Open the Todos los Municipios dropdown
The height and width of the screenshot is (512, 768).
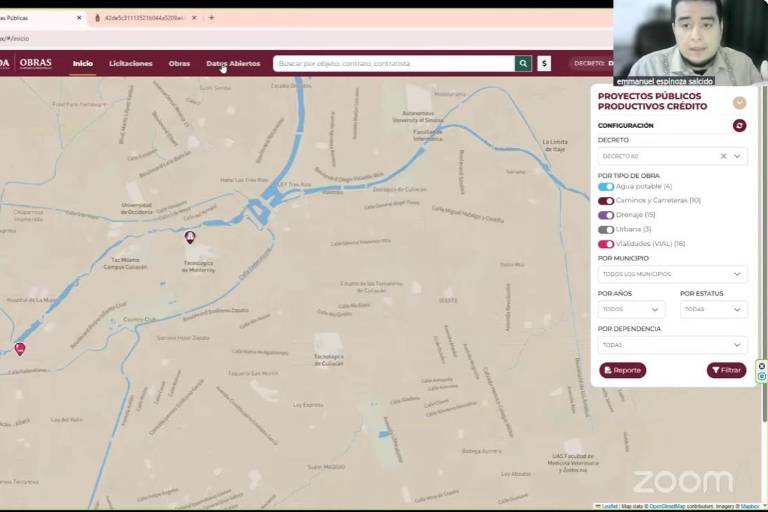tap(672, 274)
